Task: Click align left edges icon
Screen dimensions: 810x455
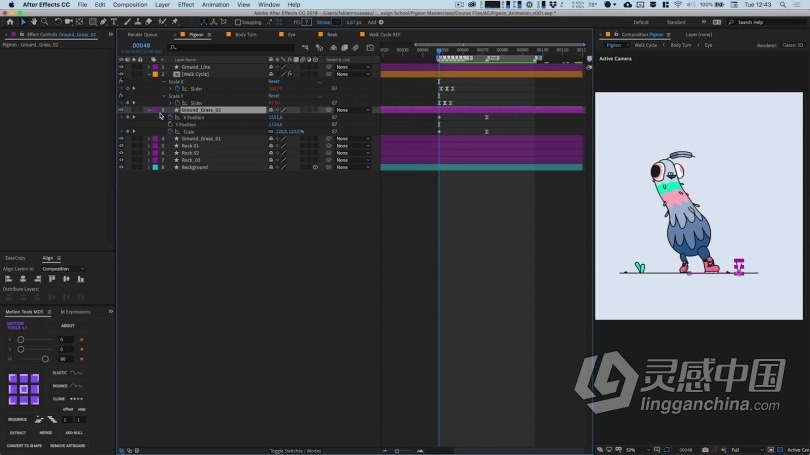Action: coord(9,279)
